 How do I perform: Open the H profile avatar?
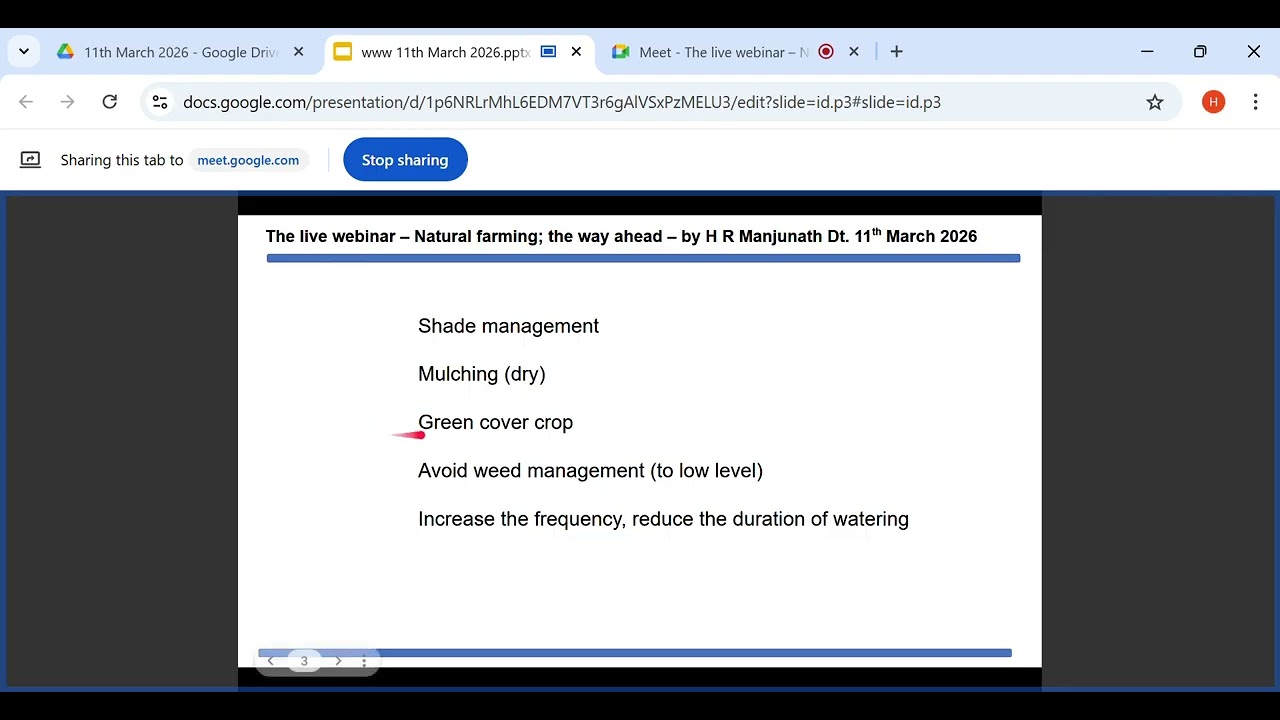1213,102
